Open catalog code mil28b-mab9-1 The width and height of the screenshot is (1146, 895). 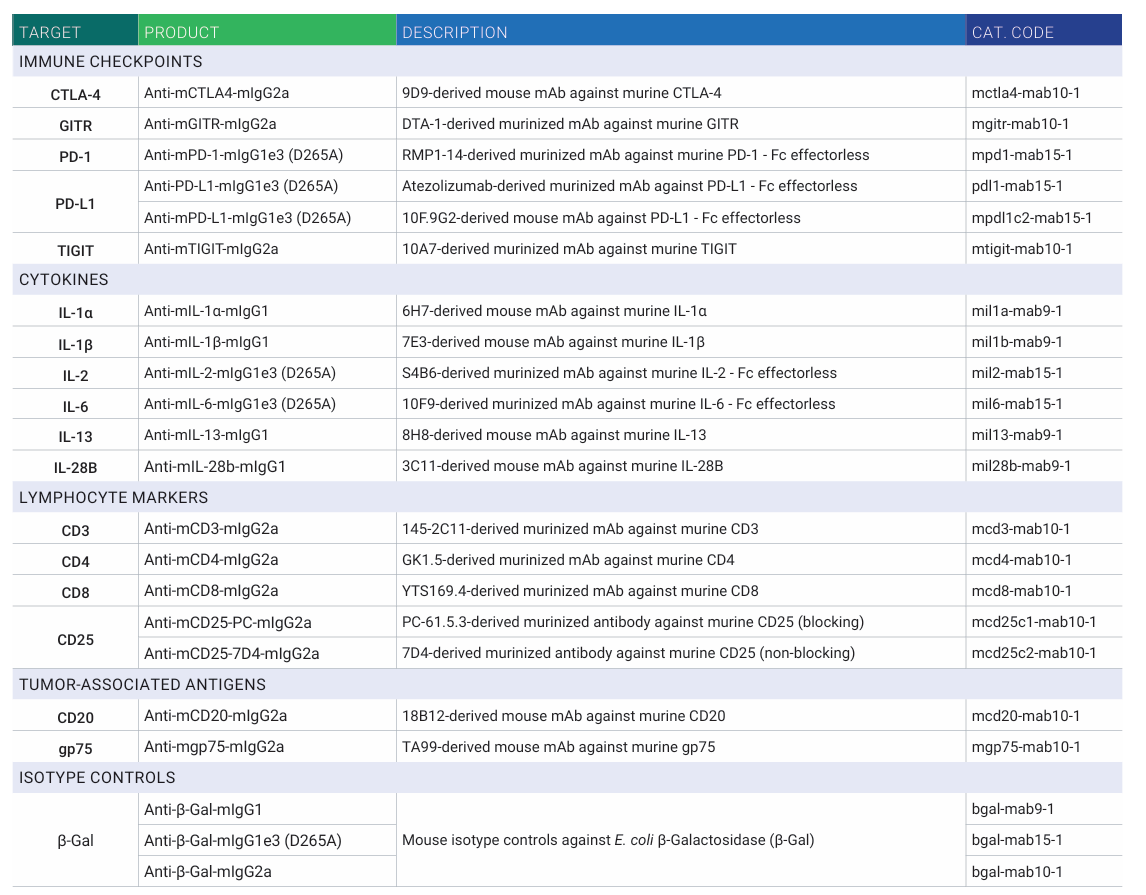pos(1021,466)
